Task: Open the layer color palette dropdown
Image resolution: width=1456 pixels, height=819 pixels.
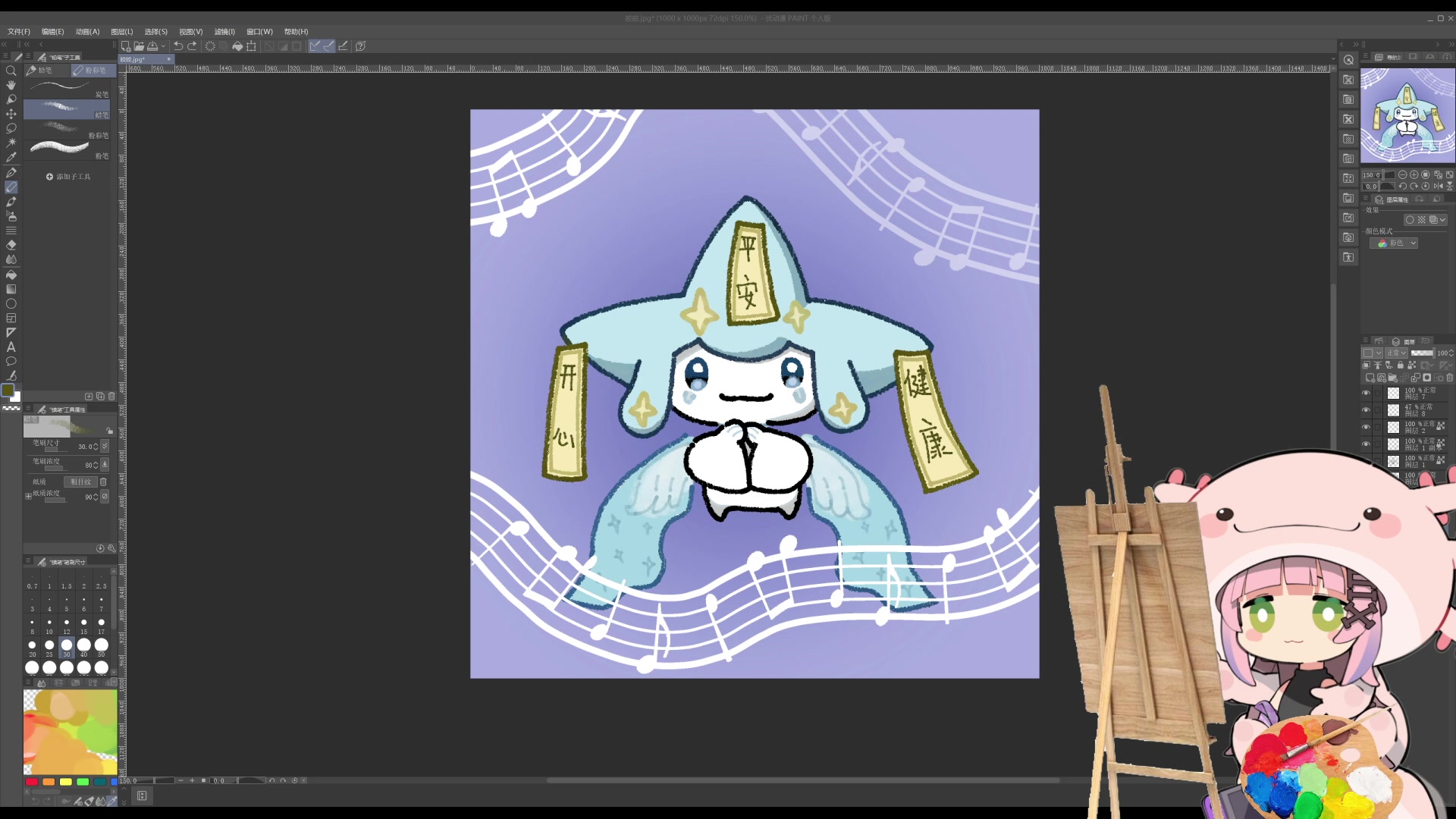Action: click(1372, 353)
